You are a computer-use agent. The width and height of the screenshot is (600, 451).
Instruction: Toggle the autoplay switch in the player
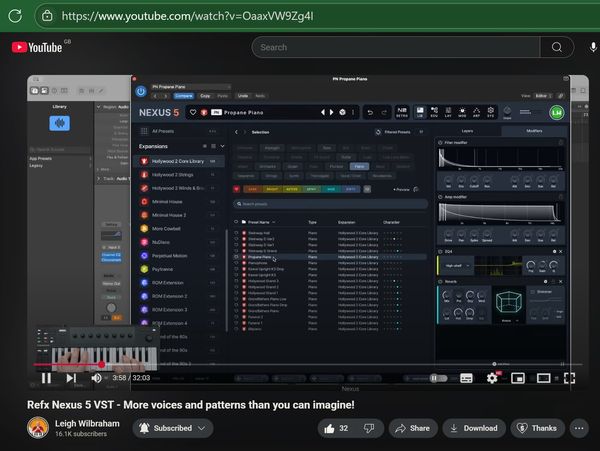439,378
